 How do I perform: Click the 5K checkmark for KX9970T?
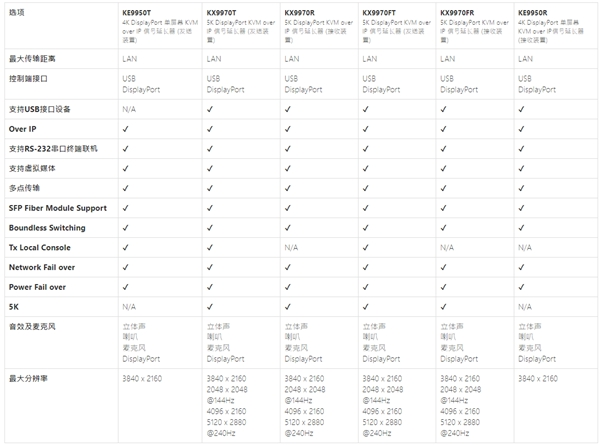click(x=210, y=307)
